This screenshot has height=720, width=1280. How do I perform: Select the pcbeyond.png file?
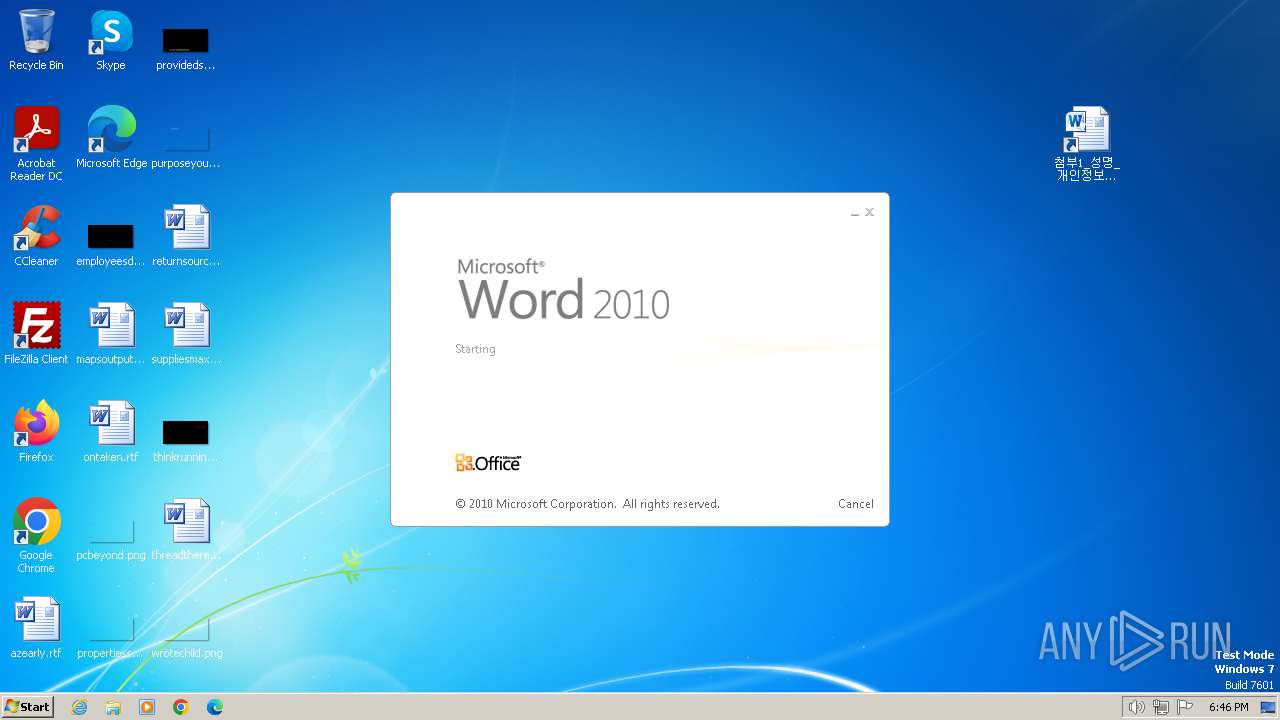pos(111,540)
